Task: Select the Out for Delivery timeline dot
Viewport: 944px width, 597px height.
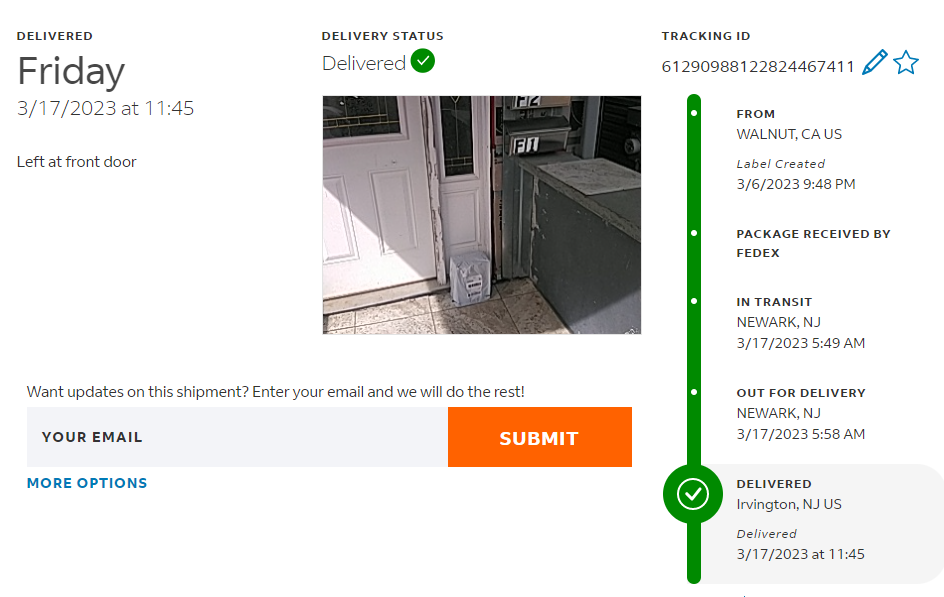Action: coord(694,391)
